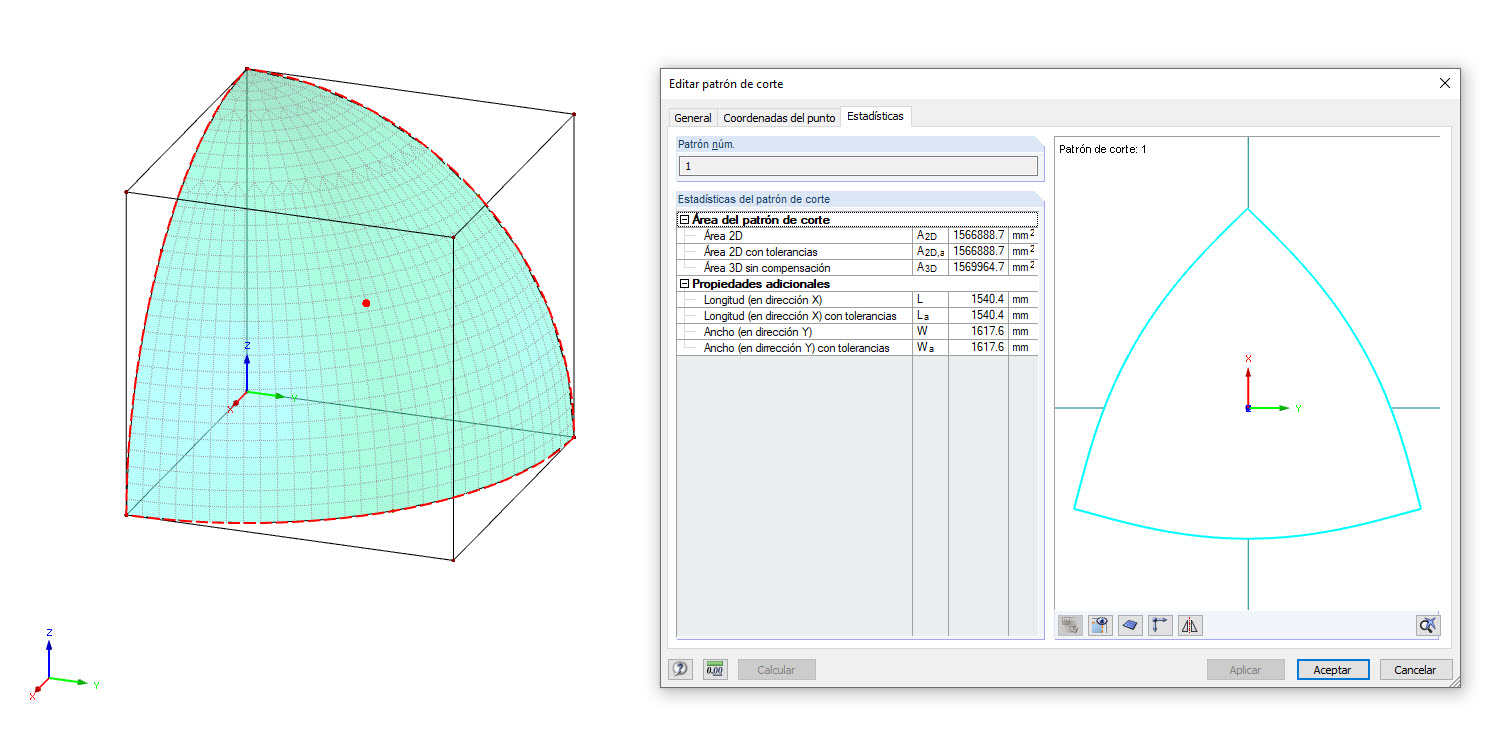This screenshot has height=729, width=1500.
Task: Click the Área 2D row label
Action: 723,236
